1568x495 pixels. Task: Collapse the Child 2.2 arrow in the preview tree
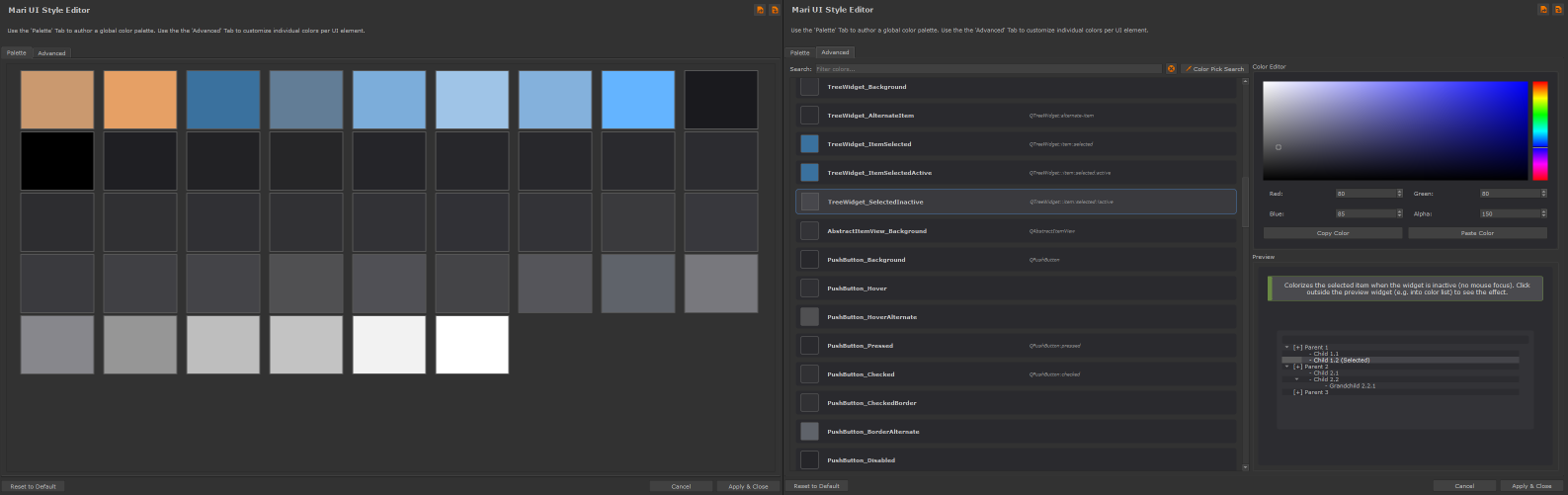[1296, 379]
